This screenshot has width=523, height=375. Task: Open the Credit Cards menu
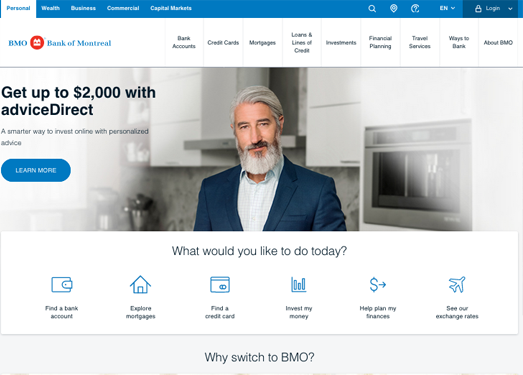(223, 43)
